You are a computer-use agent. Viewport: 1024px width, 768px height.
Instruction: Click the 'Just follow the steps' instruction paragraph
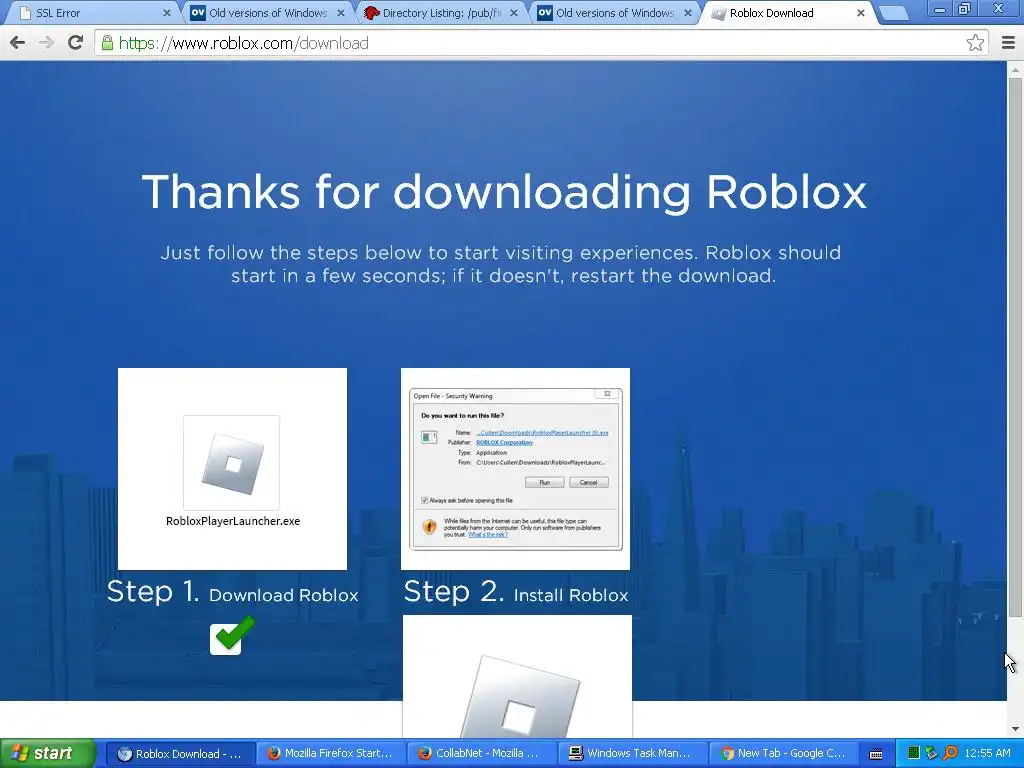pyautogui.click(x=502, y=264)
